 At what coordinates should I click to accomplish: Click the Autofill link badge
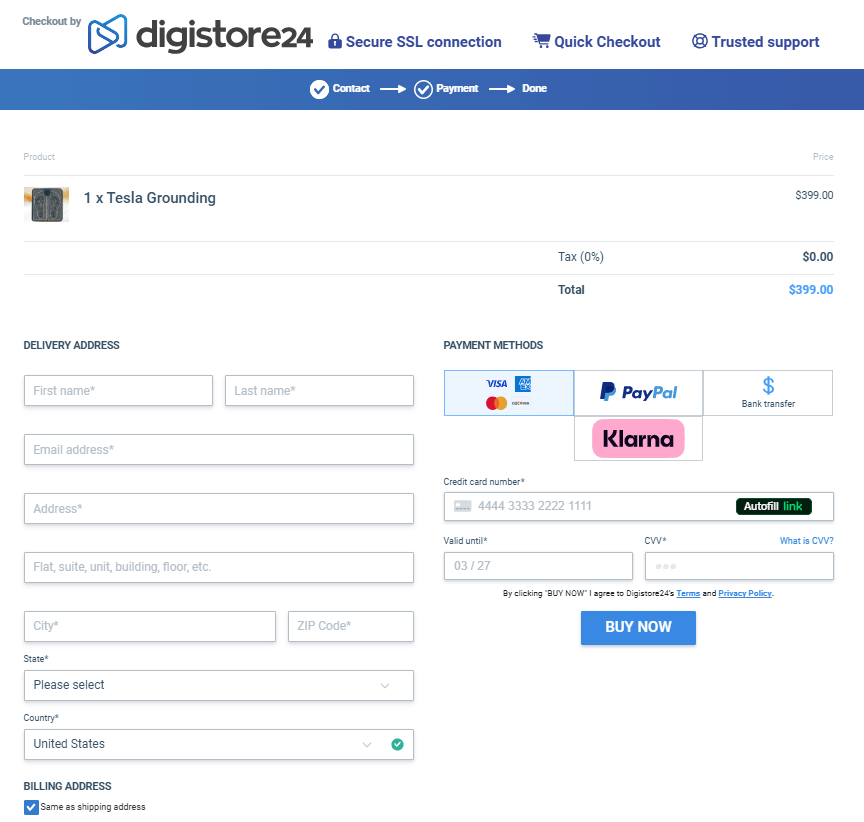[773, 506]
